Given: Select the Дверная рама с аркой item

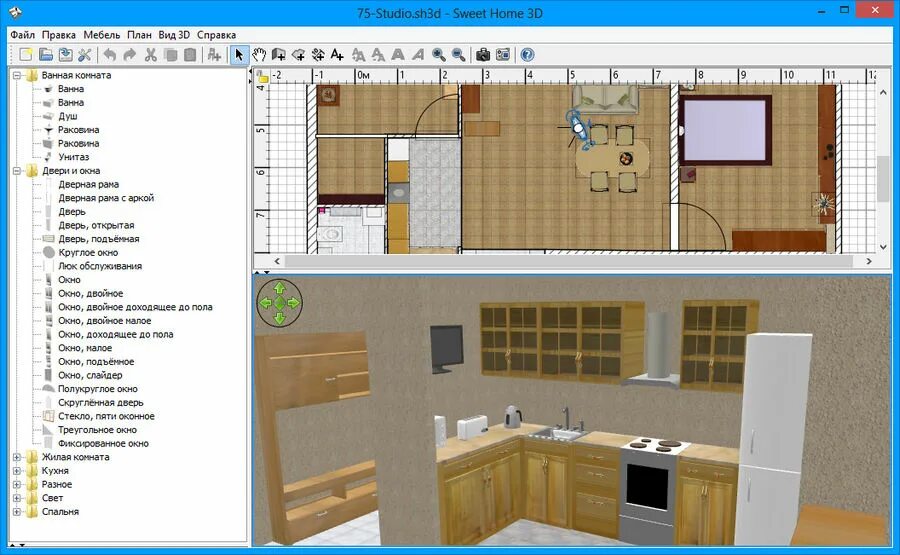Looking at the screenshot, I should (106, 198).
